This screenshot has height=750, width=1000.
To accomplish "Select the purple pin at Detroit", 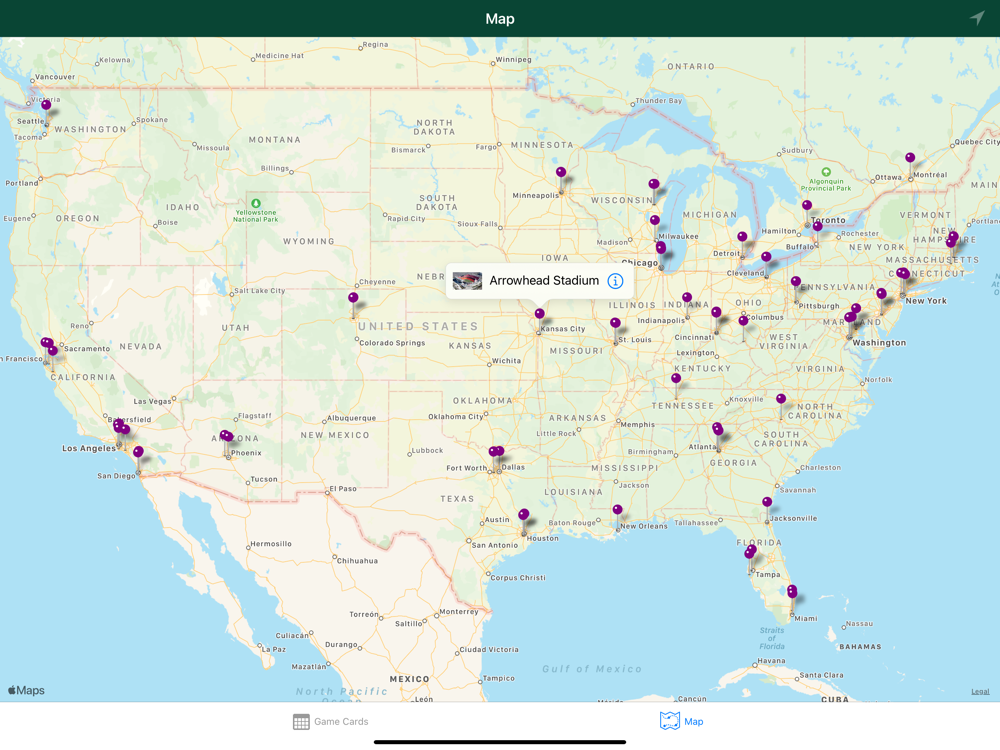I will pos(742,237).
